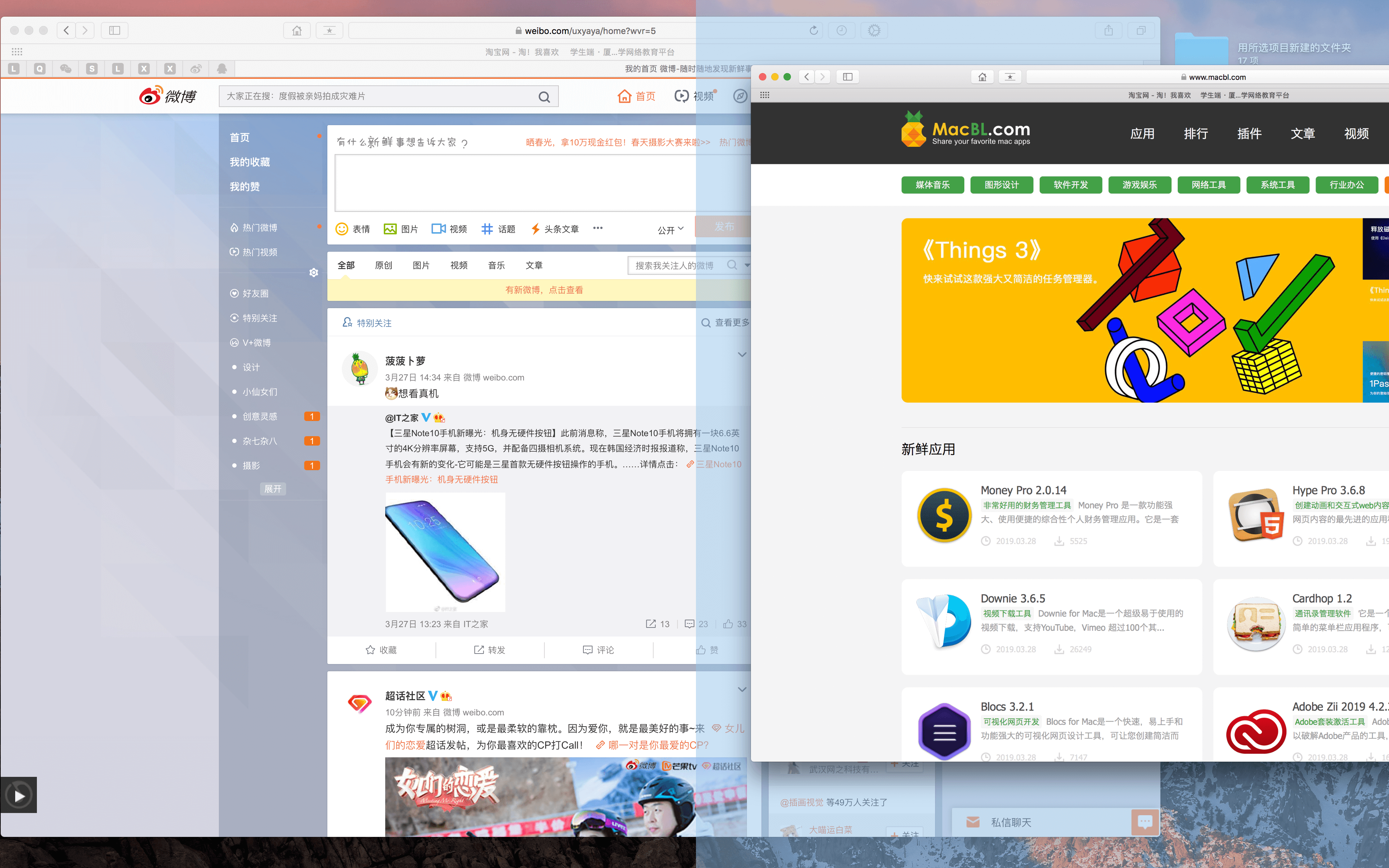Open 我的收藏 in Weibo sidebar
The height and width of the screenshot is (868, 1389).
(250, 162)
